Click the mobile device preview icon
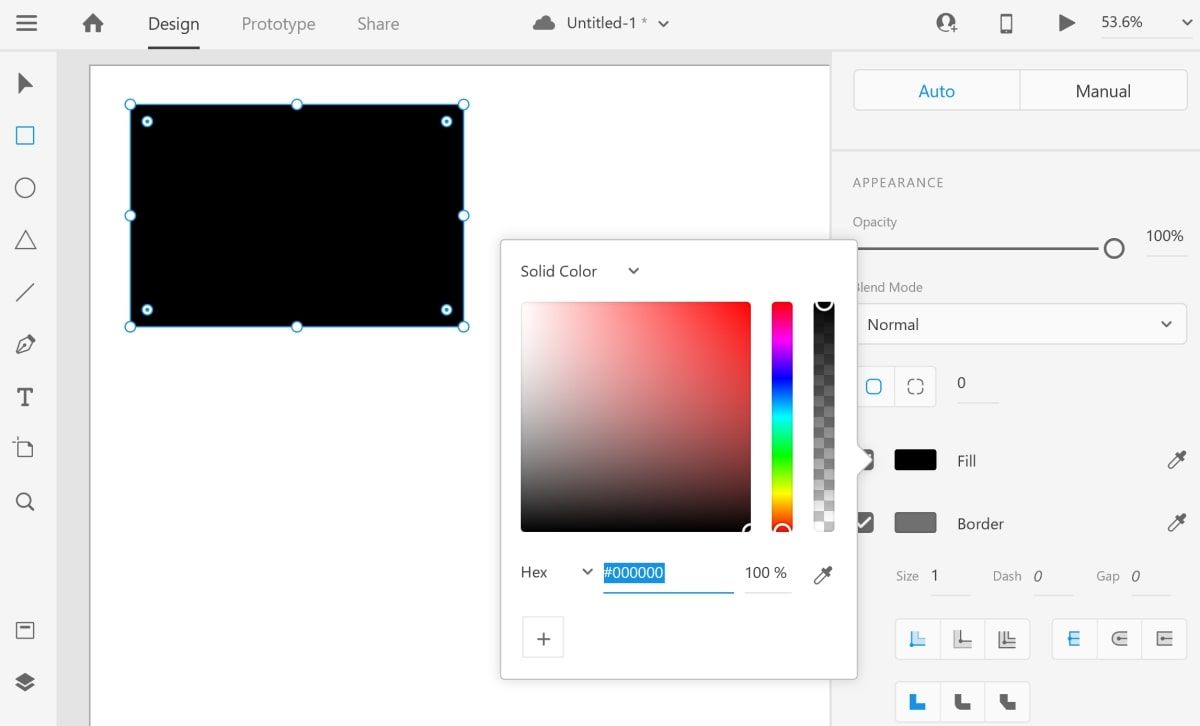This screenshot has height=726, width=1200. tap(1006, 22)
